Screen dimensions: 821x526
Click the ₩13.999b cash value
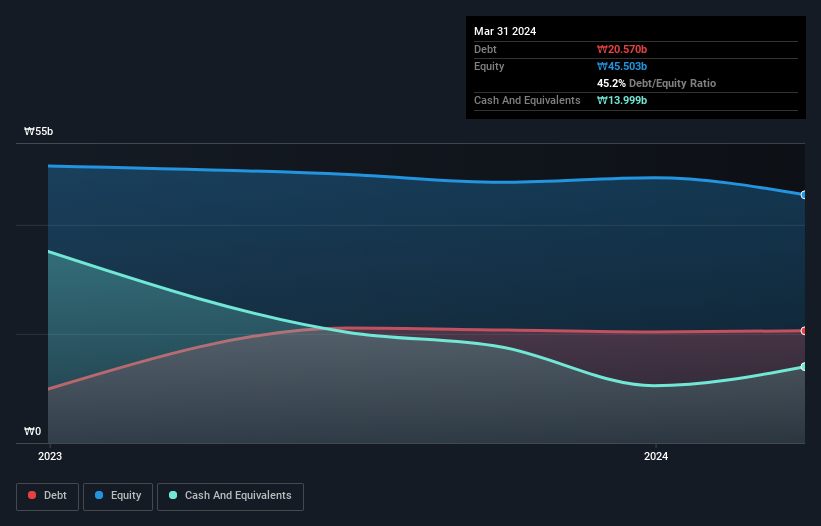tap(622, 100)
